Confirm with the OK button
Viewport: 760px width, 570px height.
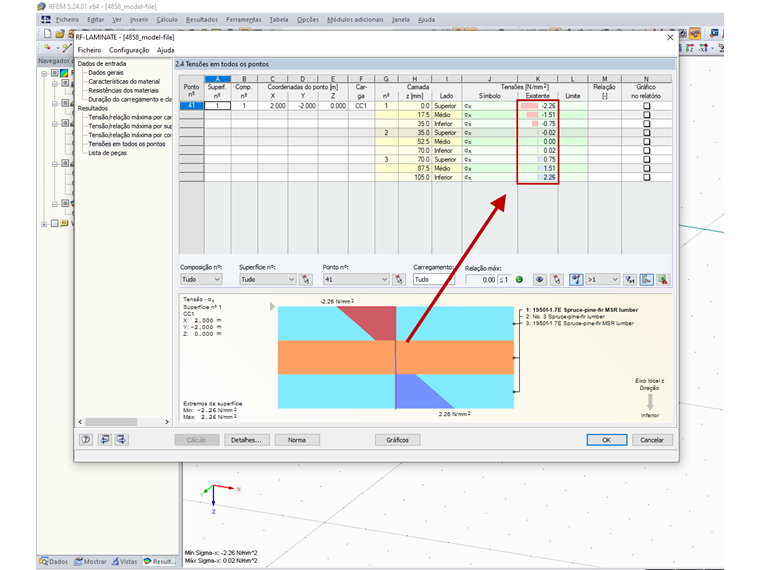click(607, 440)
